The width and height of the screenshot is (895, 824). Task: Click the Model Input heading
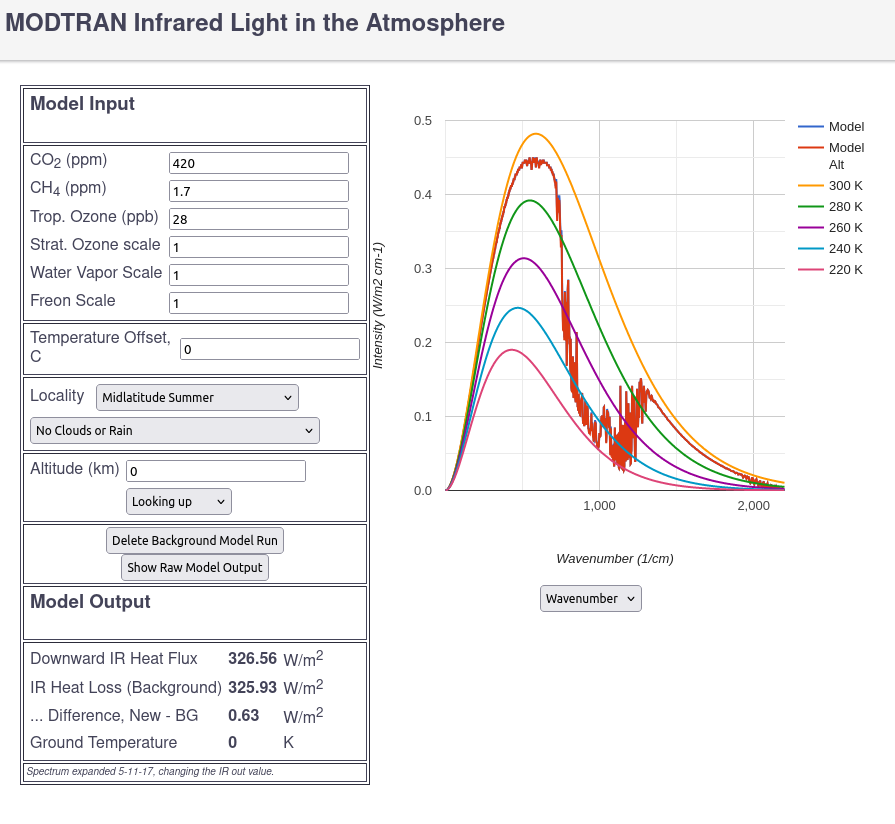(82, 104)
